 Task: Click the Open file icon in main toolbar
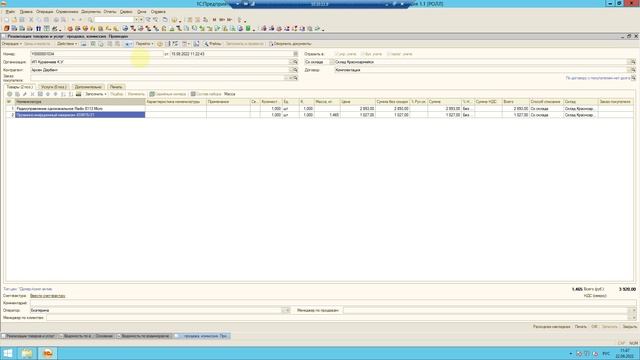coord(14,20)
